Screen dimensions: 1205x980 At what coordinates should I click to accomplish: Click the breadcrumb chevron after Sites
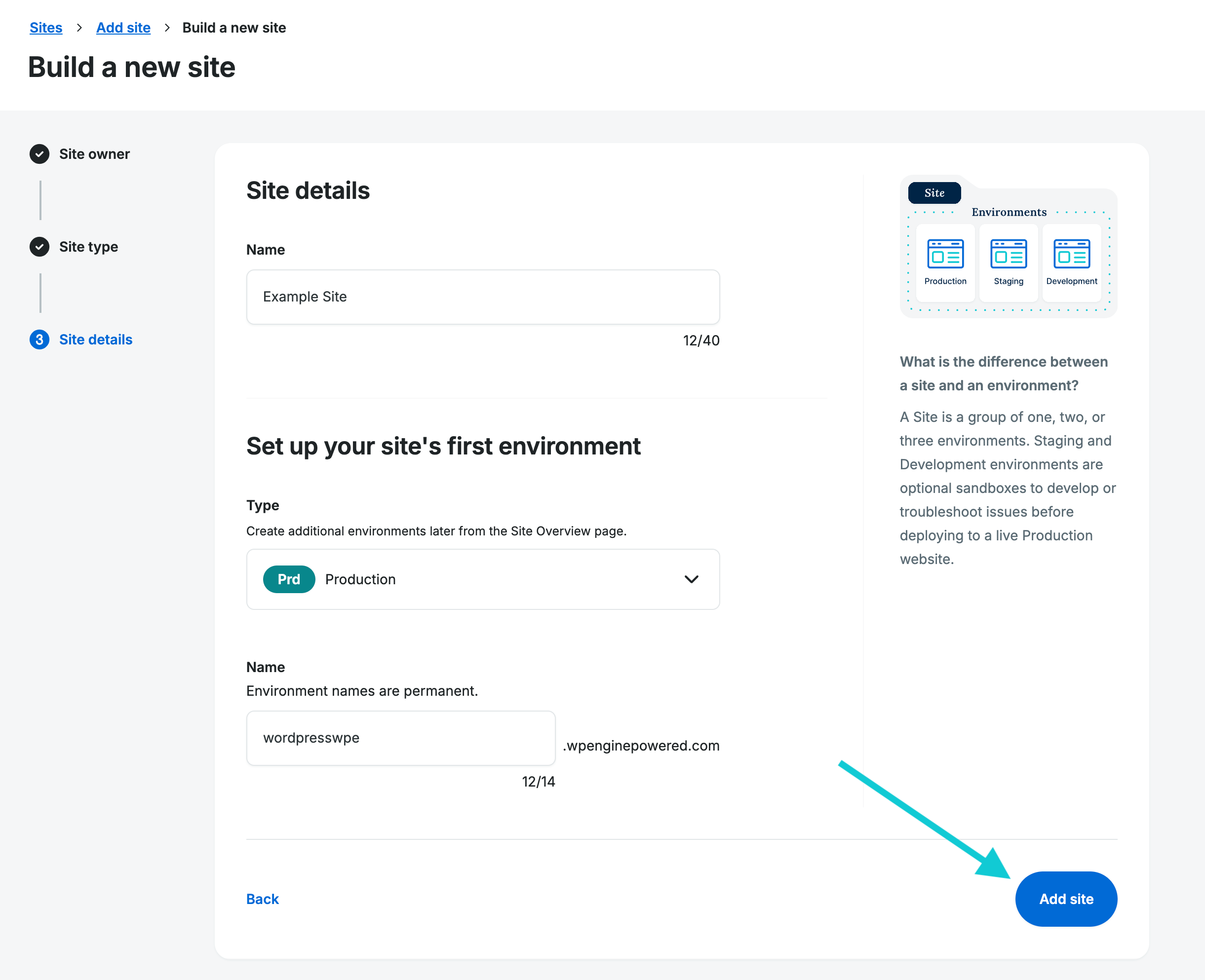point(79,28)
